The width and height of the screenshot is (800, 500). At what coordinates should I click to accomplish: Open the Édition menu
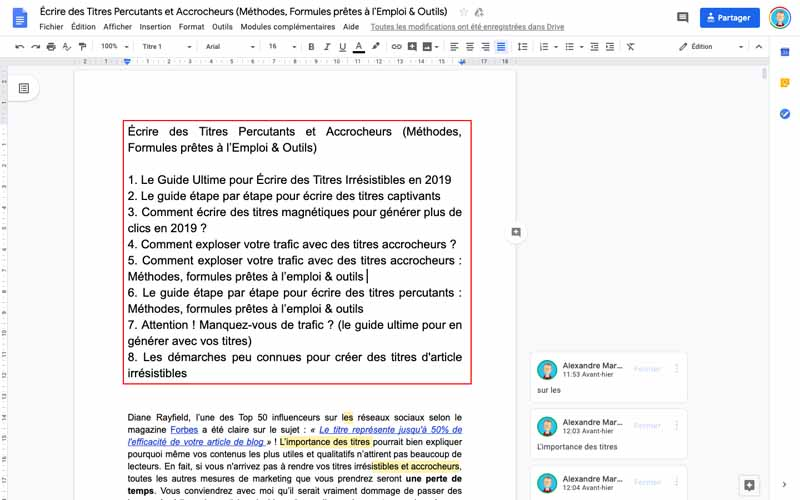tap(83, 27)
